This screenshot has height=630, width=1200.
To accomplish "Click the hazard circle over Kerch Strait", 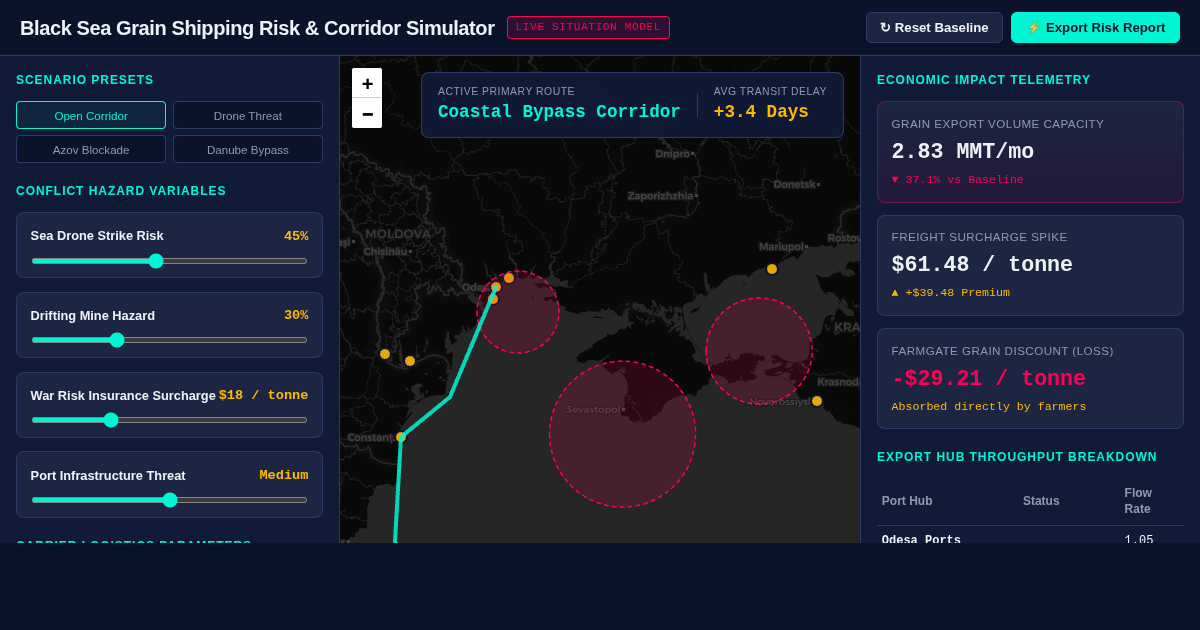I will click(759, 351).
